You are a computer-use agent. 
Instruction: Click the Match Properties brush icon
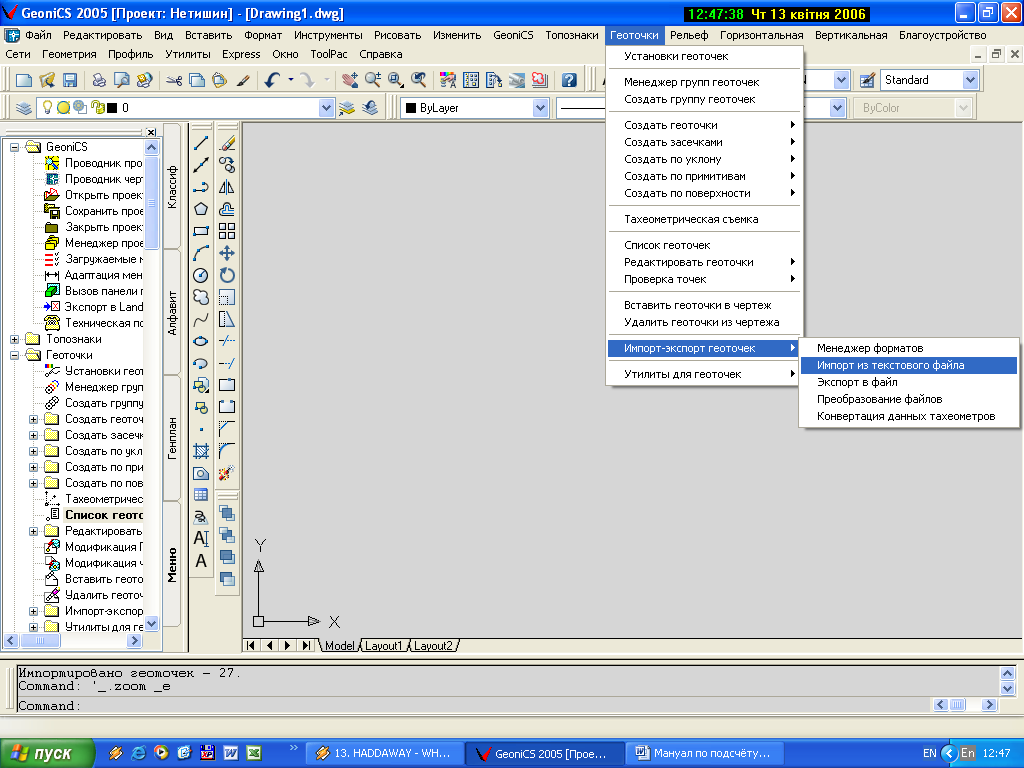tap(242, 80)
